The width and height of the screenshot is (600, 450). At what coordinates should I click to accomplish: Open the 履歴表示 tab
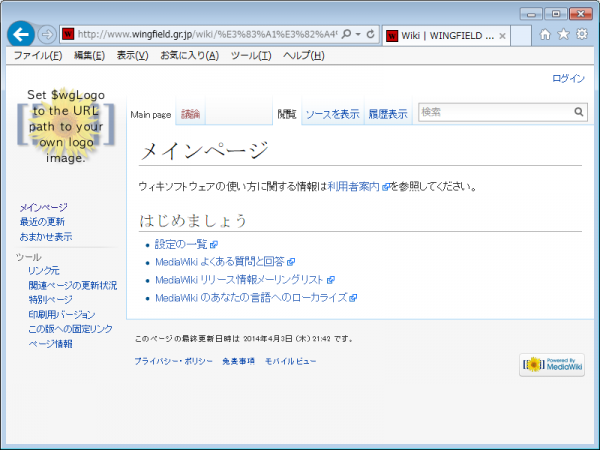(387, 114)
